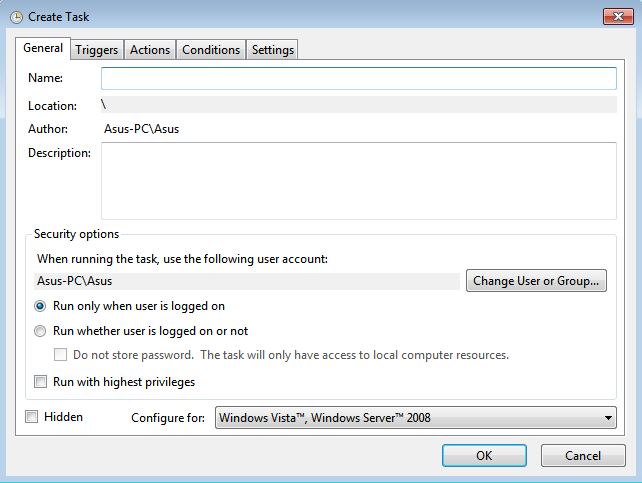The image size is (642, 483).
Task: Click the Create Task title text
Action: tap(59, 17)
